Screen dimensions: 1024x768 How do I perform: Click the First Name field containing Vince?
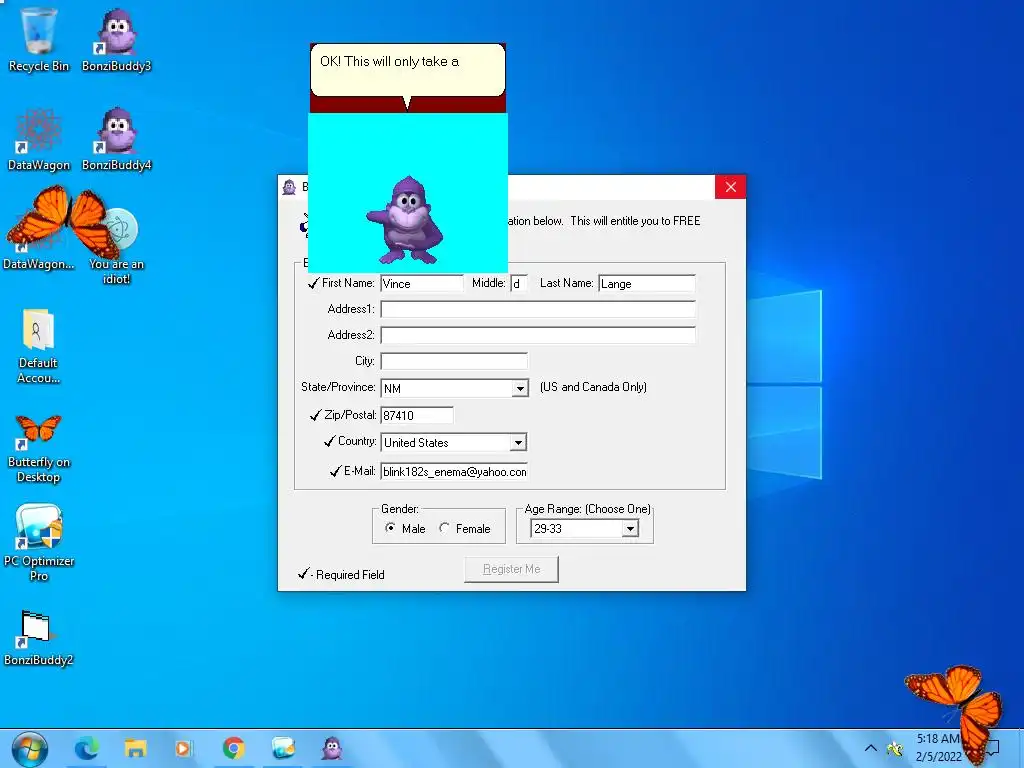pos(422,283)
